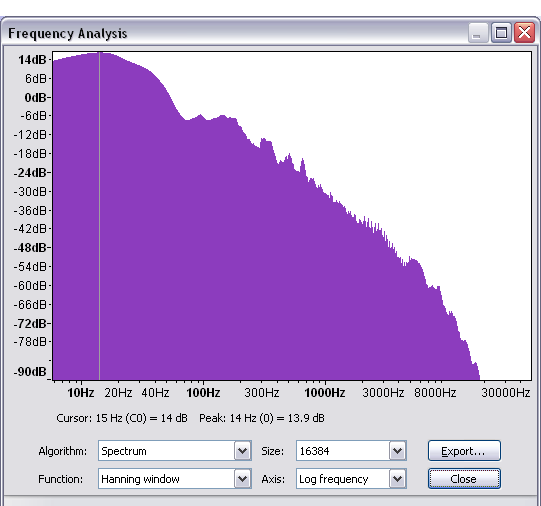
Task: Click the Size: label
Action: tap(273, 451)
